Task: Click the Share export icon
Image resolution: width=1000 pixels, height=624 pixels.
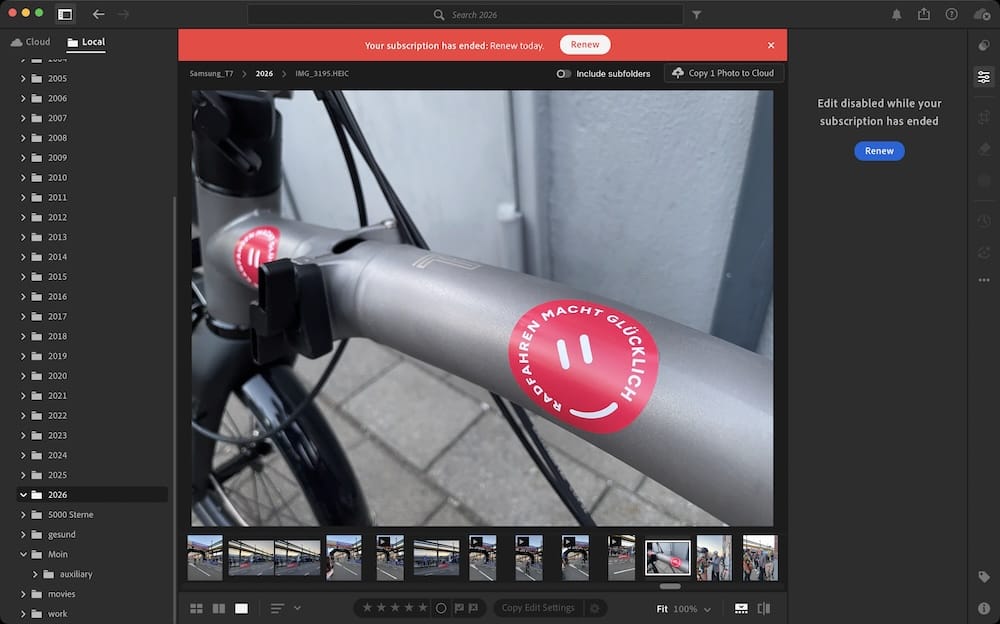Action: tap(923, 14)
